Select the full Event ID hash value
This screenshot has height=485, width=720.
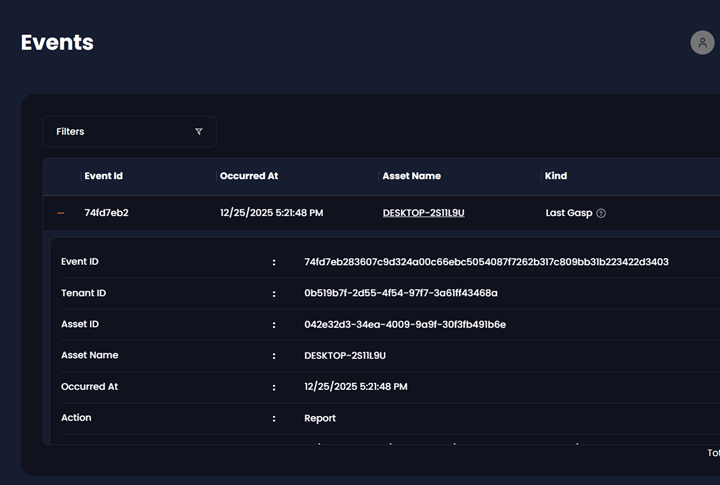pos(486,262)
